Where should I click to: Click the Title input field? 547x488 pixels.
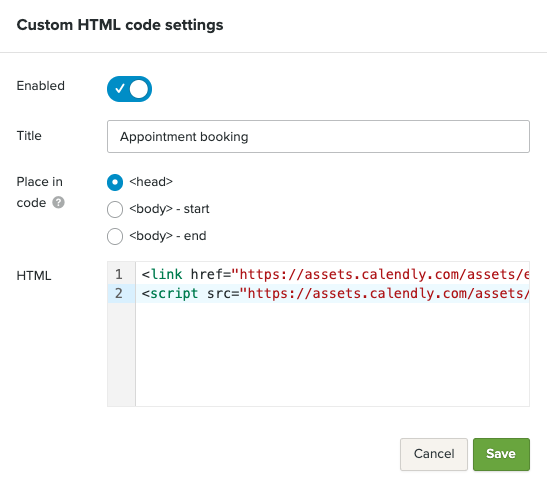pyautogui.click(x=318, y=136)
